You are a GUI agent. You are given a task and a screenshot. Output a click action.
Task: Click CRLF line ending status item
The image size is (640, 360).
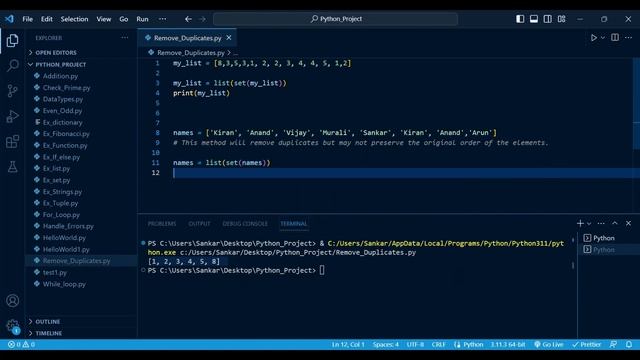pos(439,344)
